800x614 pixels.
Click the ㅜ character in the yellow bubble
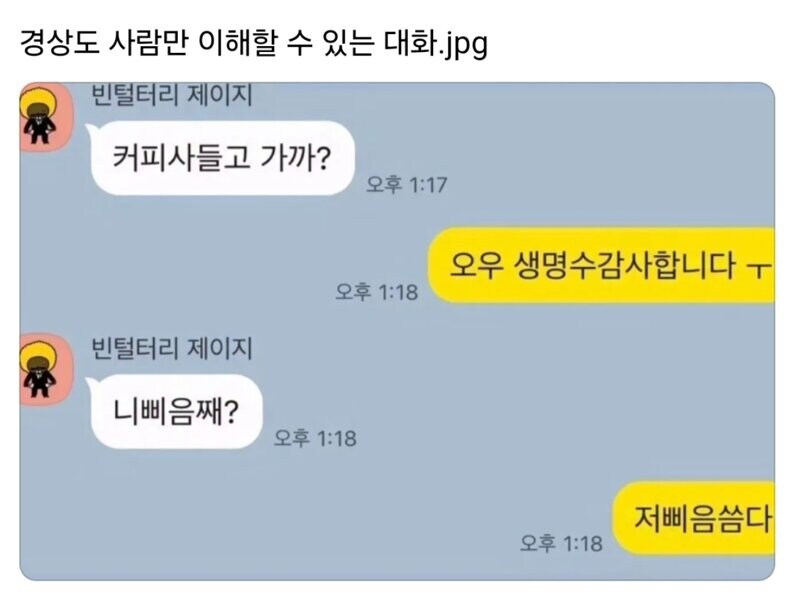(758, 268)
